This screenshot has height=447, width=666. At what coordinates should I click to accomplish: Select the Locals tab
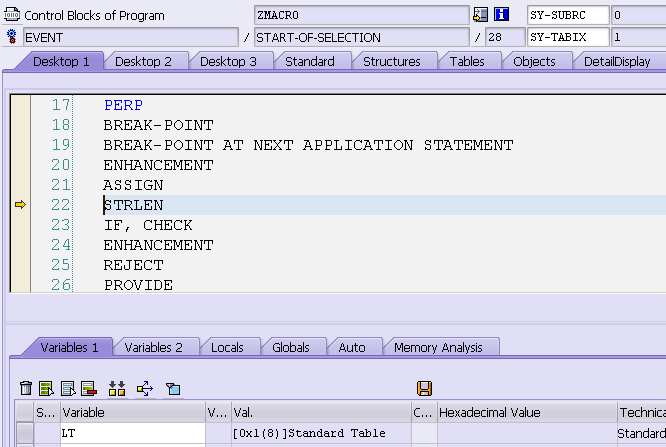227,348
